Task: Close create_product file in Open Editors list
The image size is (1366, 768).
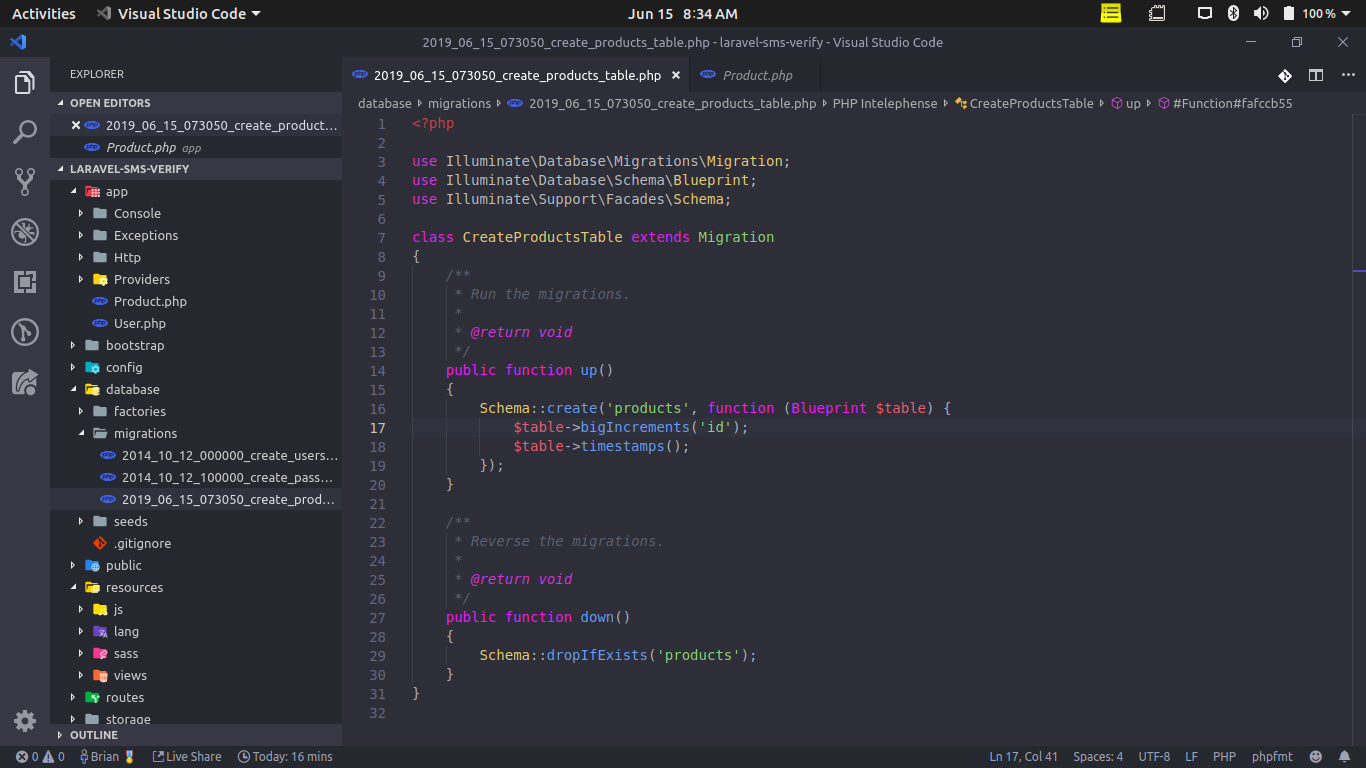Action: click(x=76, y=125)
